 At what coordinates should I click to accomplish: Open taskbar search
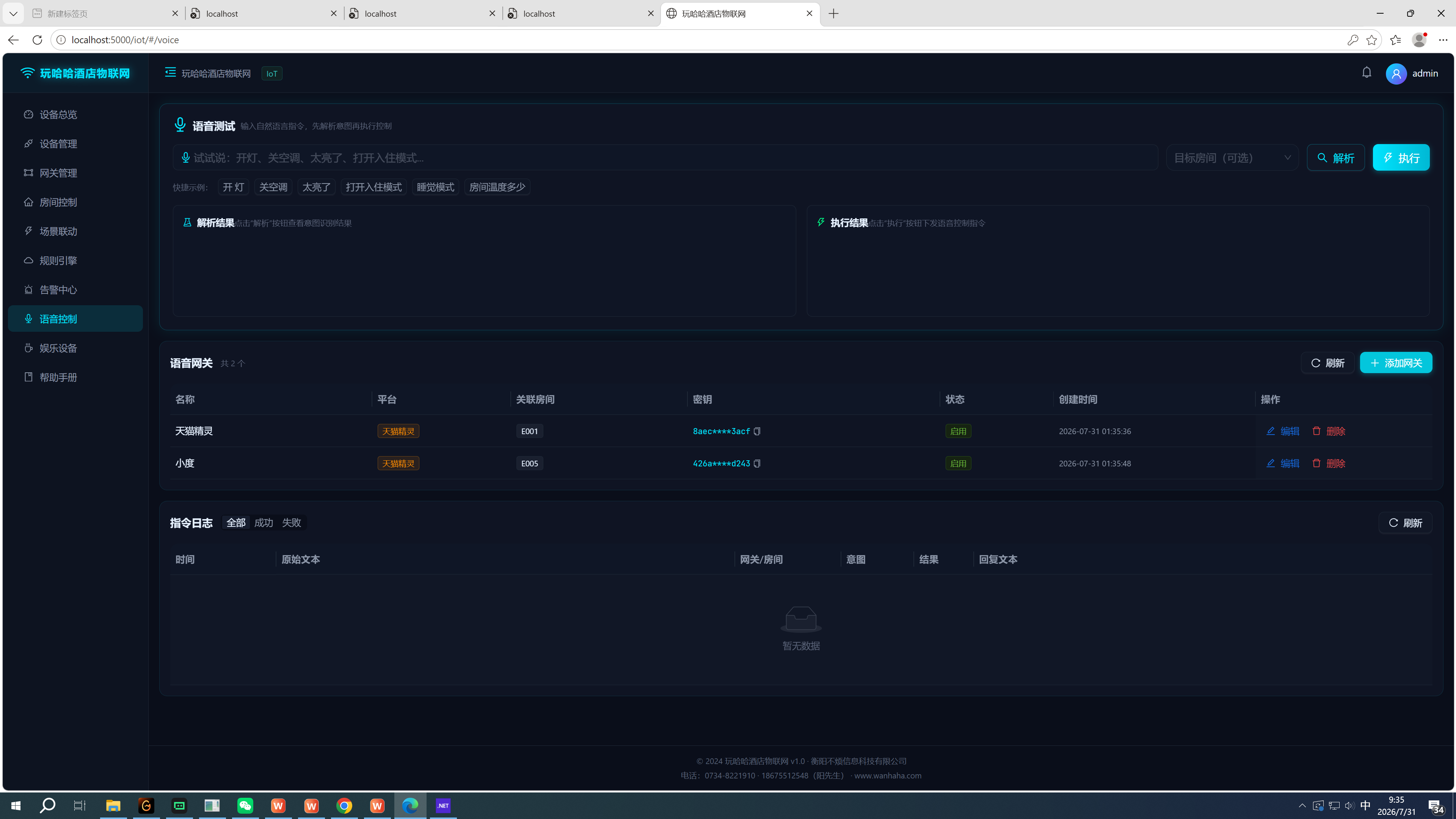tap(47, 805)
